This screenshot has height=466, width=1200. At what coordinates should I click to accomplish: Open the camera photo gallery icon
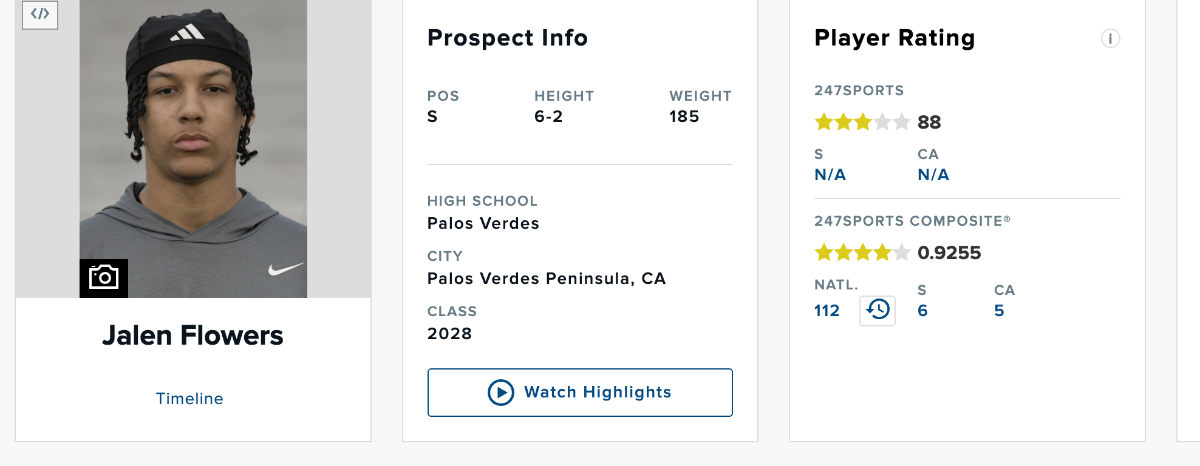[104, 277]
